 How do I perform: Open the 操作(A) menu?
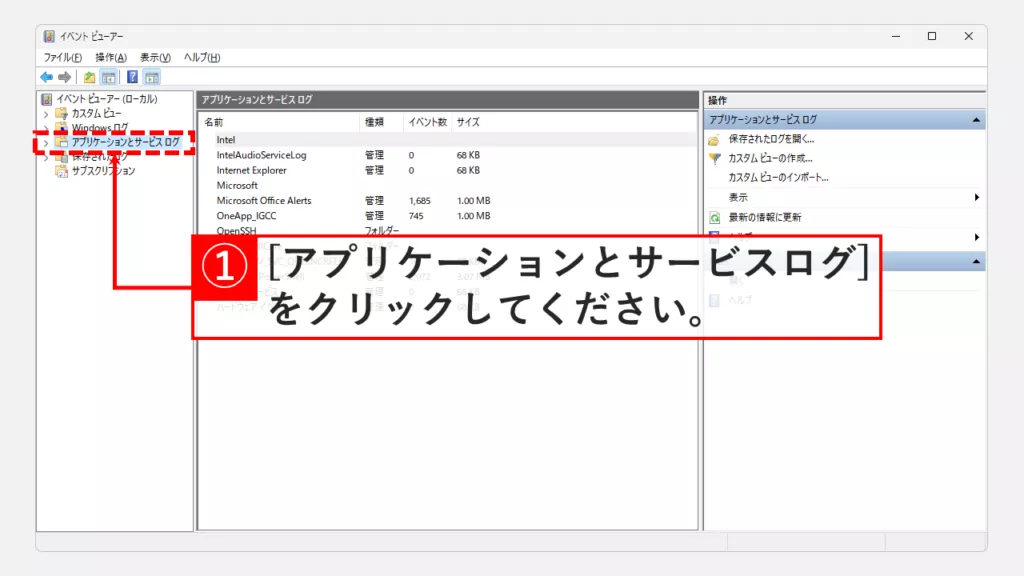[x=111, y=57]
